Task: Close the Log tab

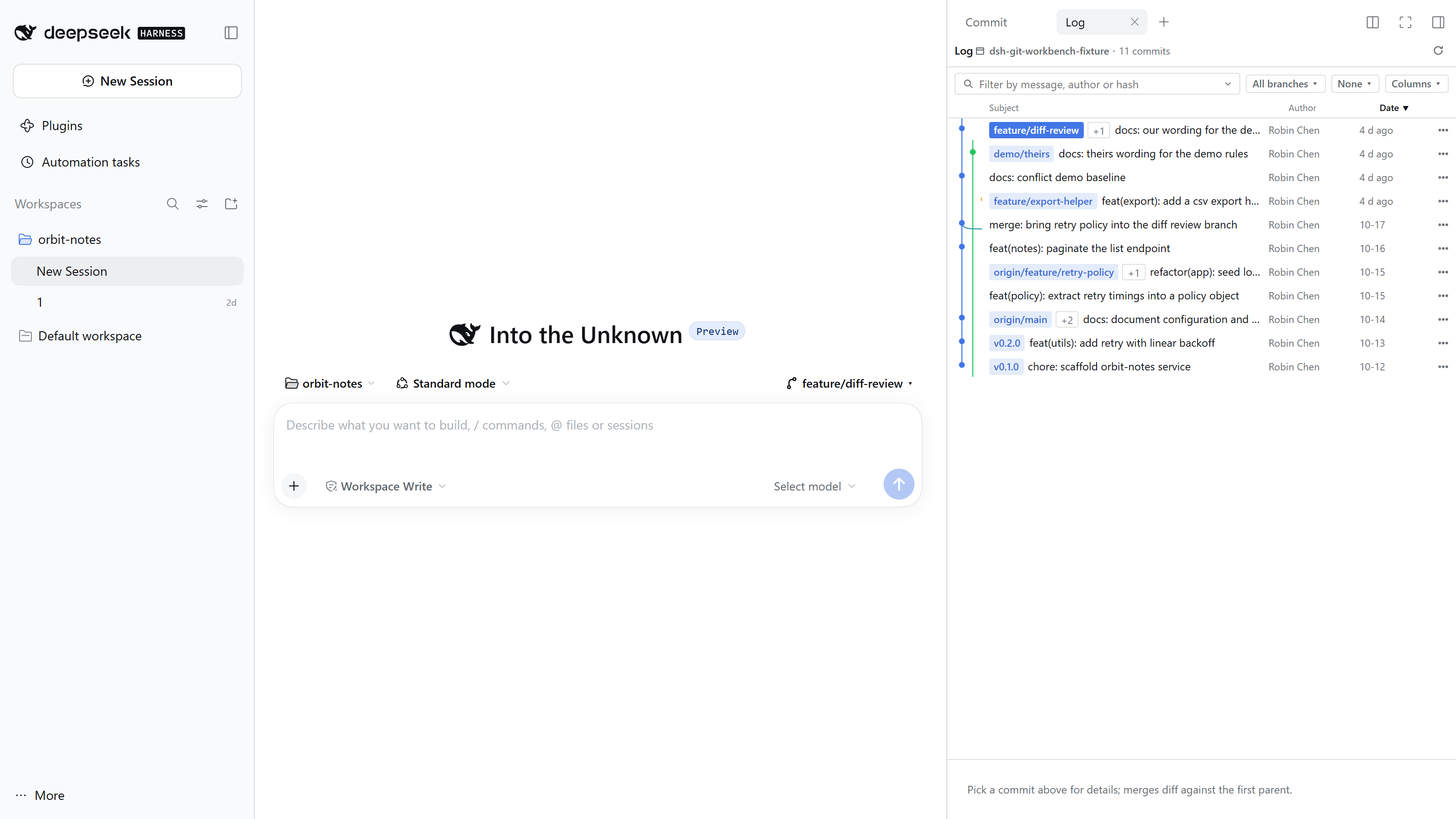Action: point(1134,22)
